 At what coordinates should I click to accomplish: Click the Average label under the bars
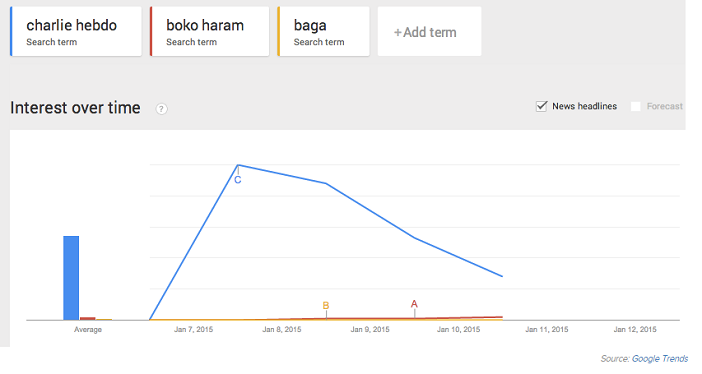pos(88,330)
